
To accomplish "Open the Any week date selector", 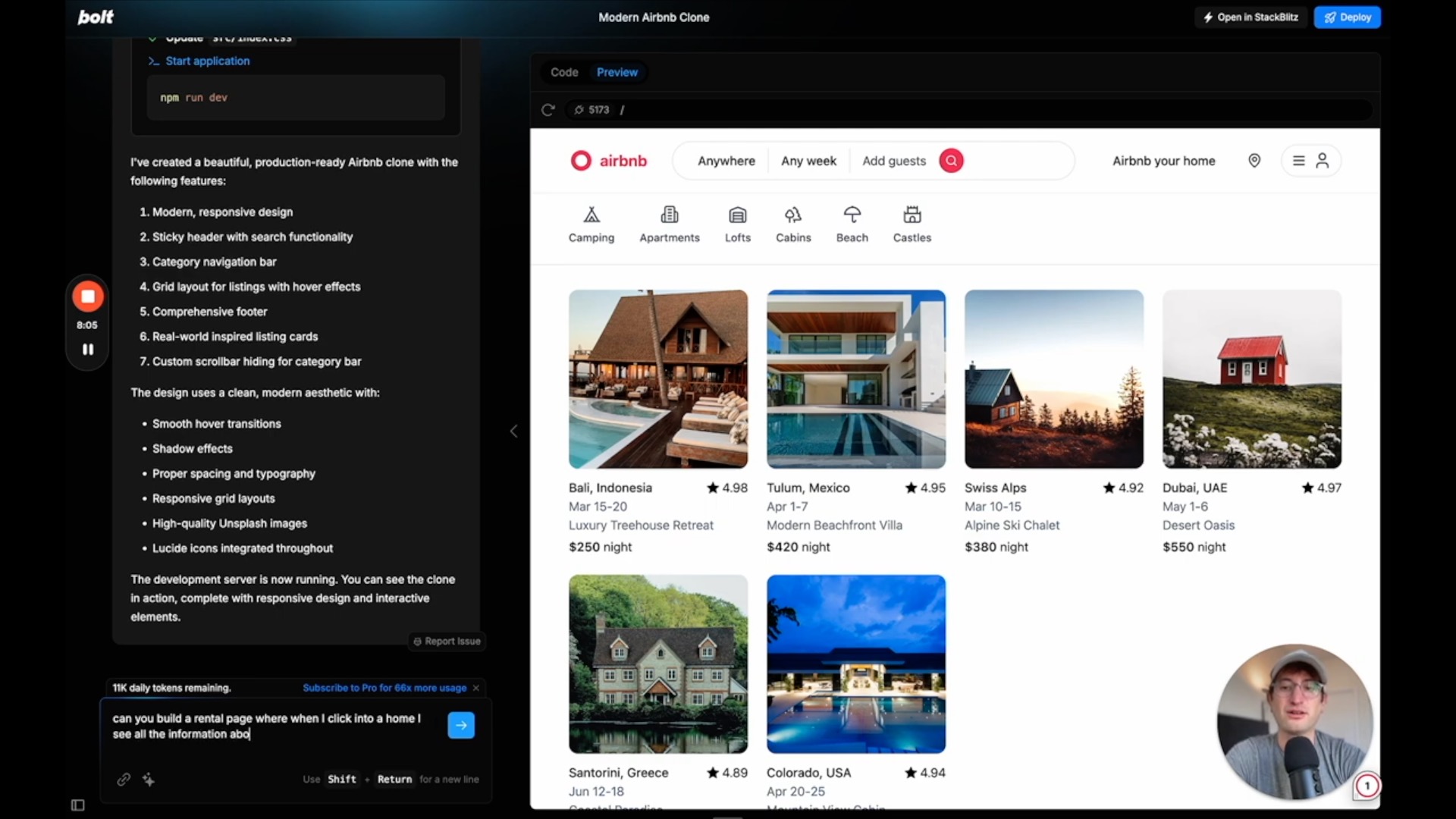I will point(808,160).
